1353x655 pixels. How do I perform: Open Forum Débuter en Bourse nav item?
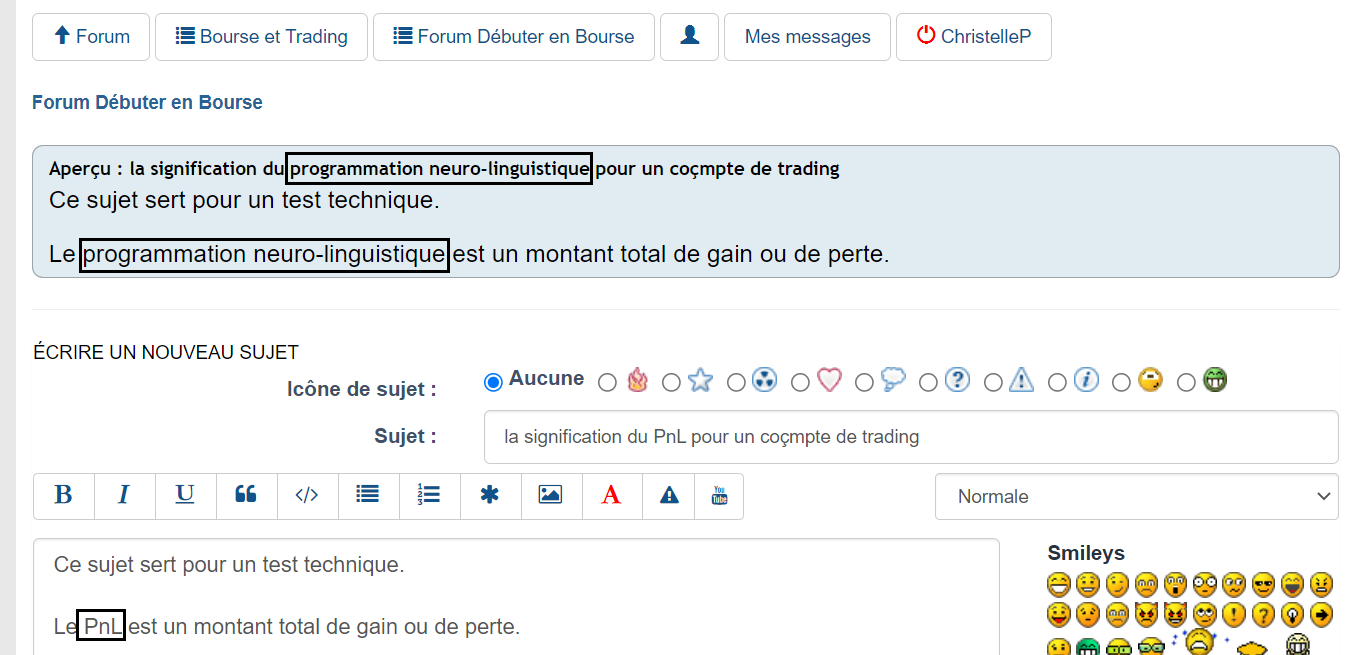[514, 37]
